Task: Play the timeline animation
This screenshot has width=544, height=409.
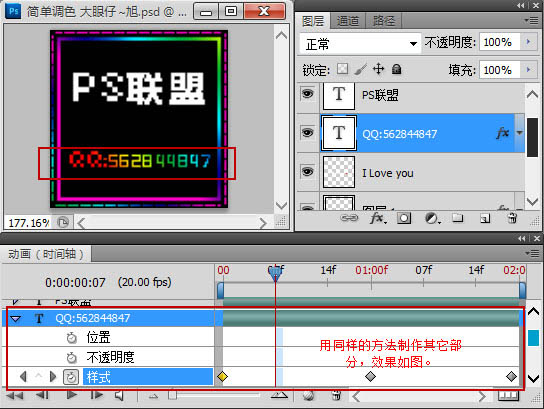Action: click(x=71, y=395)
